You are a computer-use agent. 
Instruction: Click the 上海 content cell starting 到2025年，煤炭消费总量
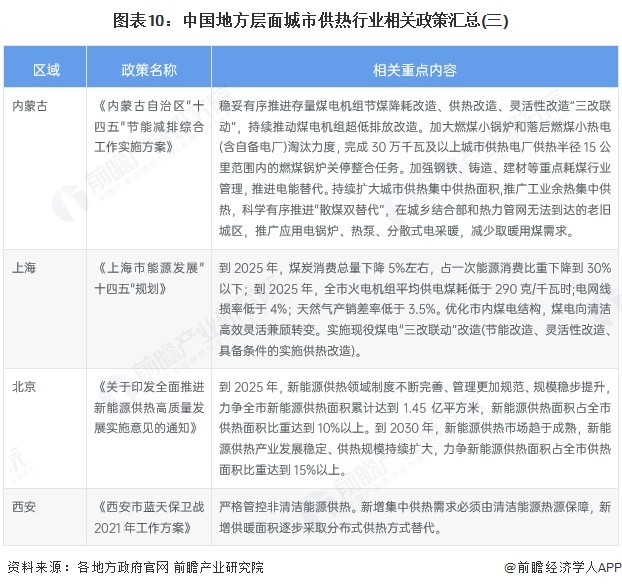tap(415, 309)
